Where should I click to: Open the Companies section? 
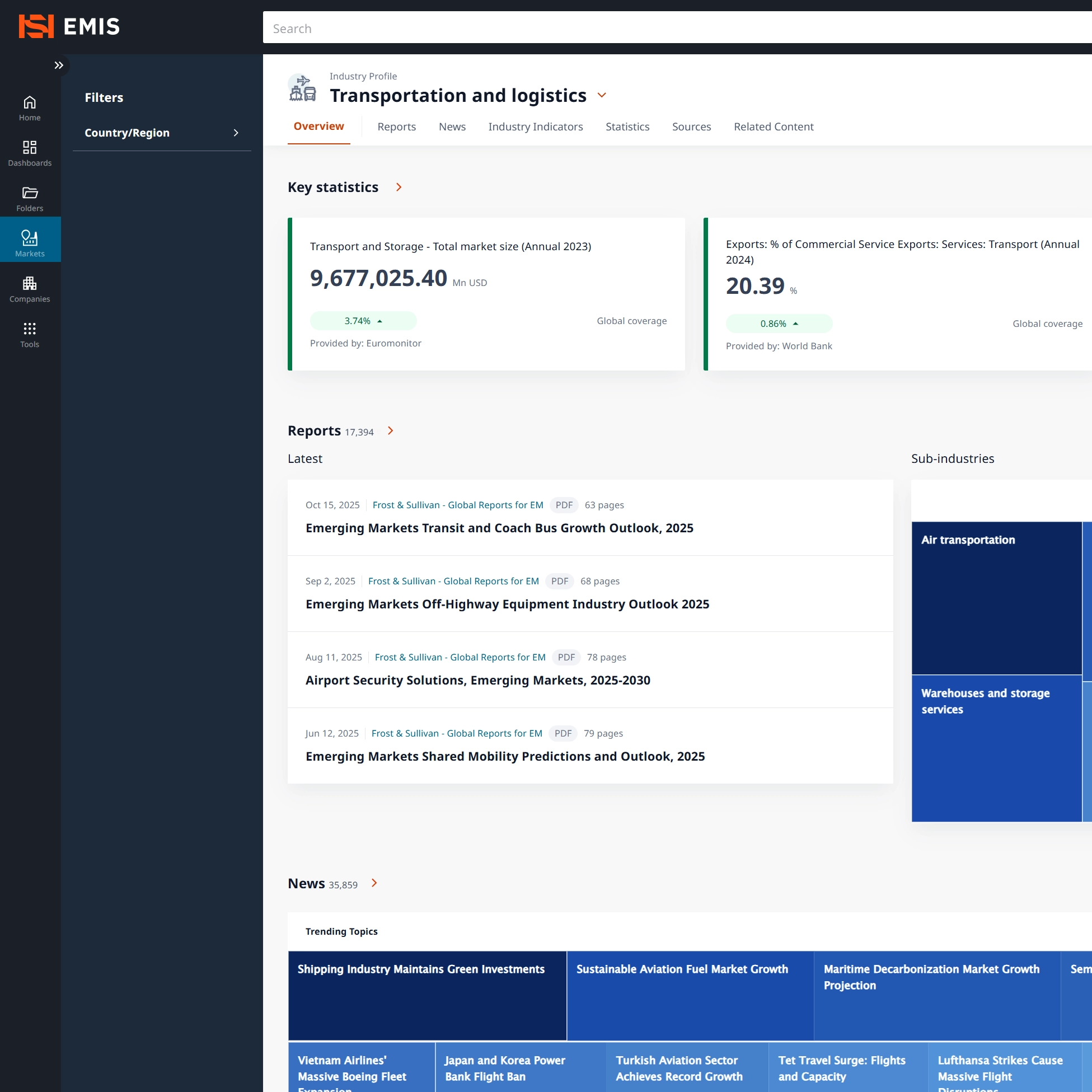point(30,289)
